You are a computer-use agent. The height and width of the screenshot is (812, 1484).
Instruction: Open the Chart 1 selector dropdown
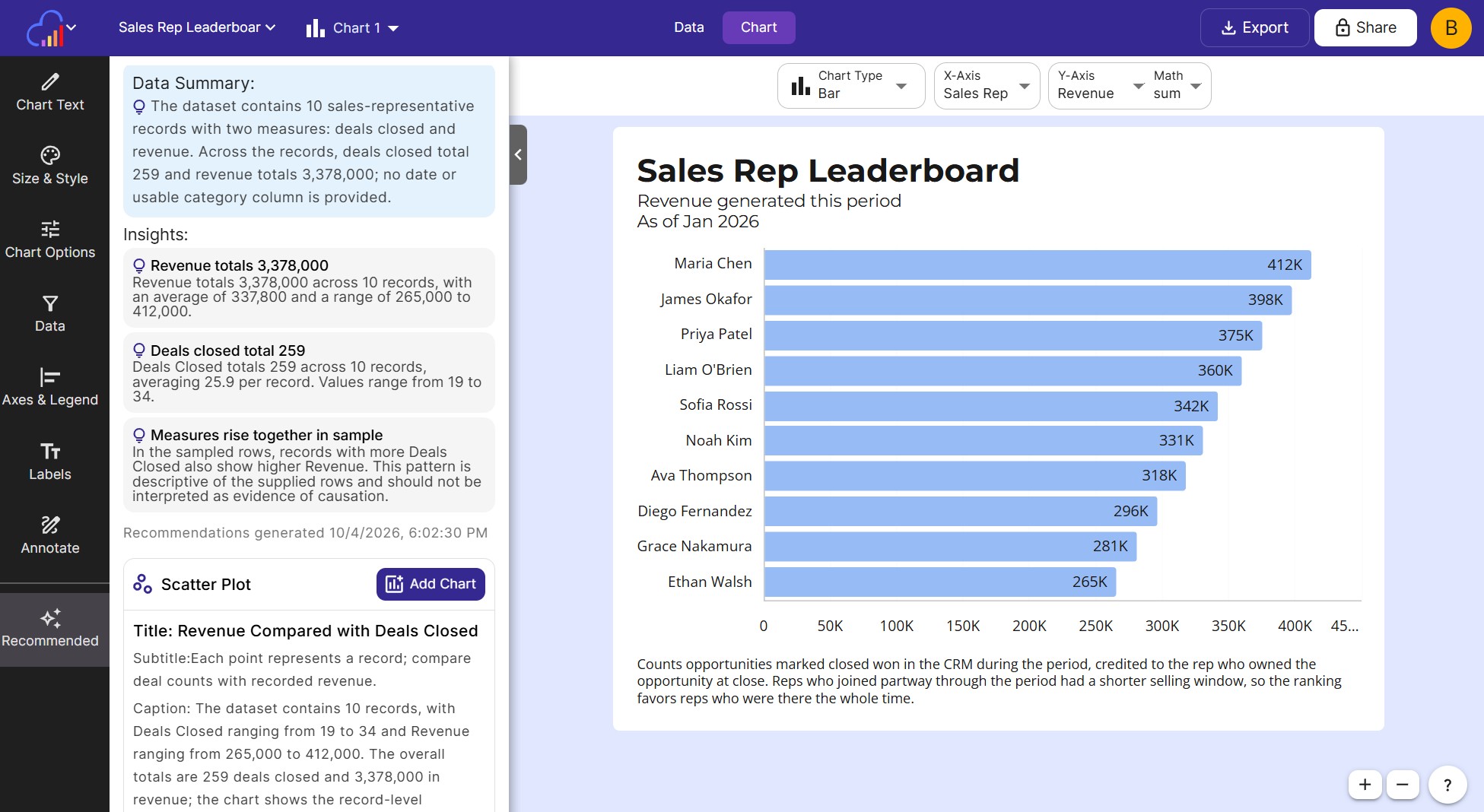click(352, 28)
